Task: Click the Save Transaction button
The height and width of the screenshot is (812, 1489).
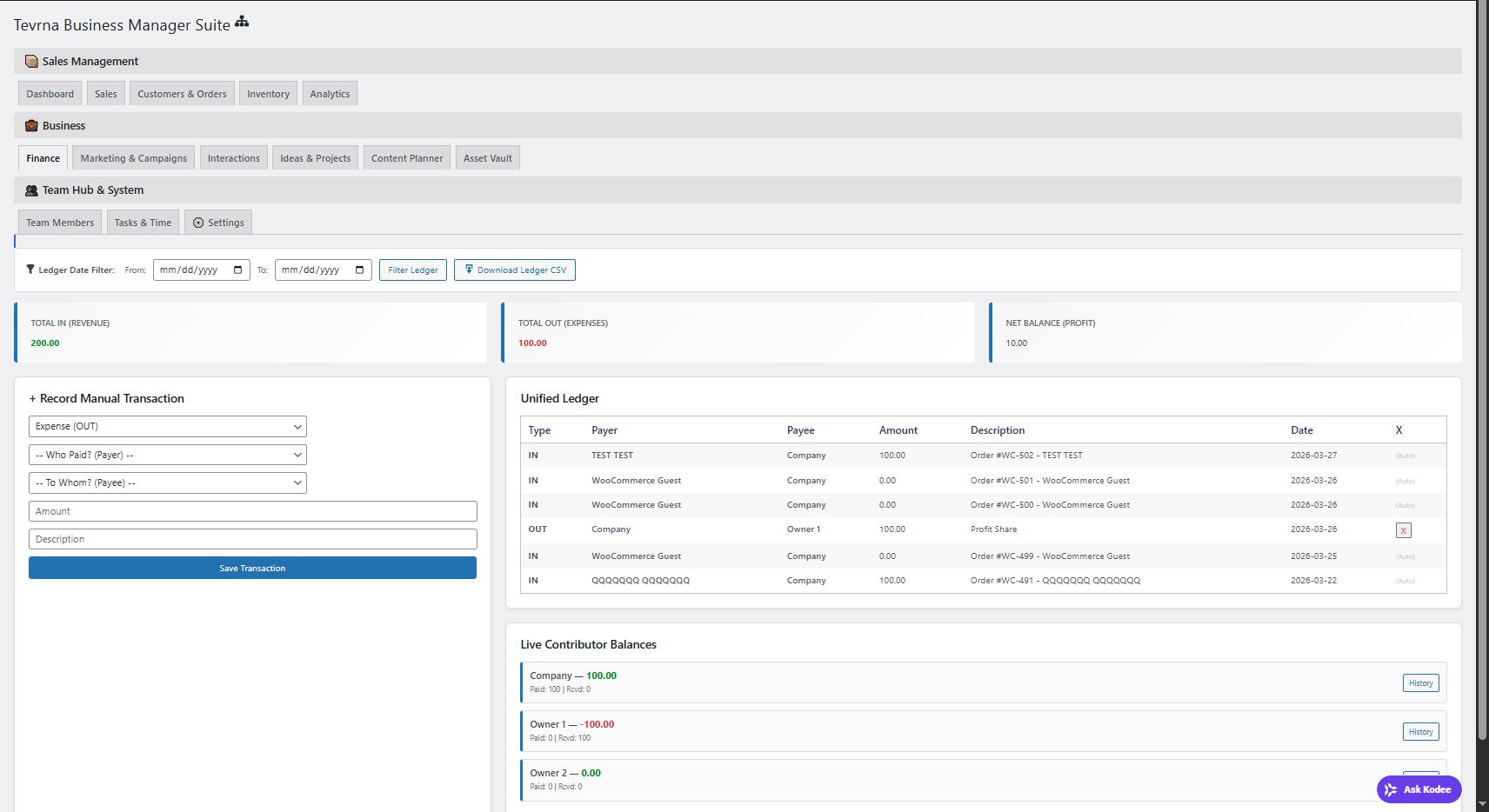Action: tap(252, 568)
